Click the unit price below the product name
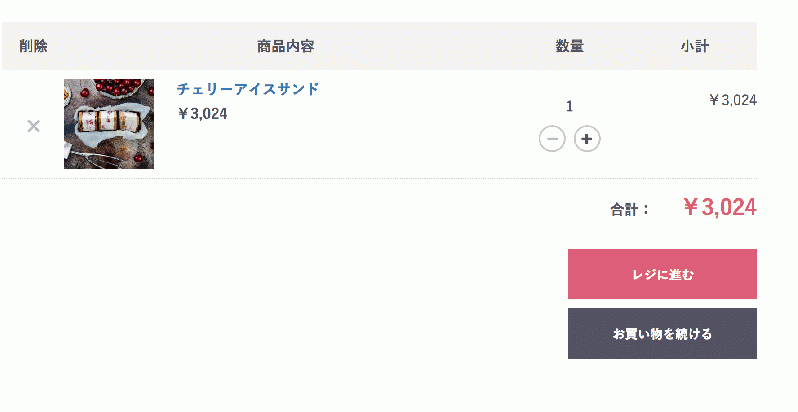798x412 pixels. click(x=202, y=113)
